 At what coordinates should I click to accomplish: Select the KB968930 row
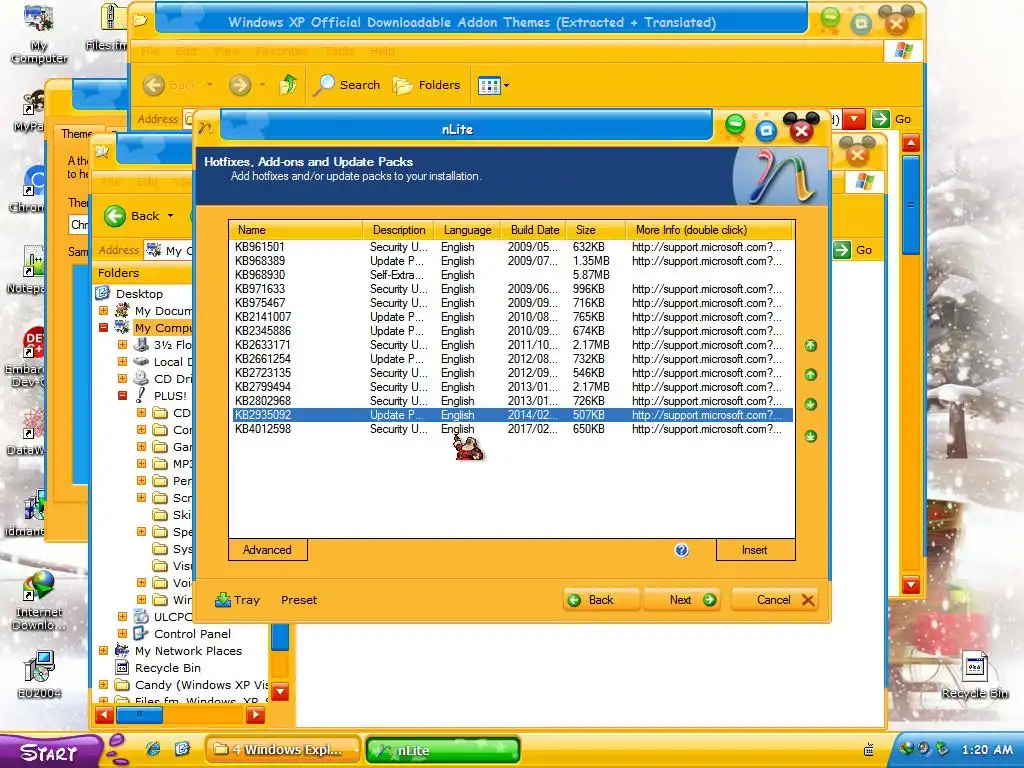511,275
